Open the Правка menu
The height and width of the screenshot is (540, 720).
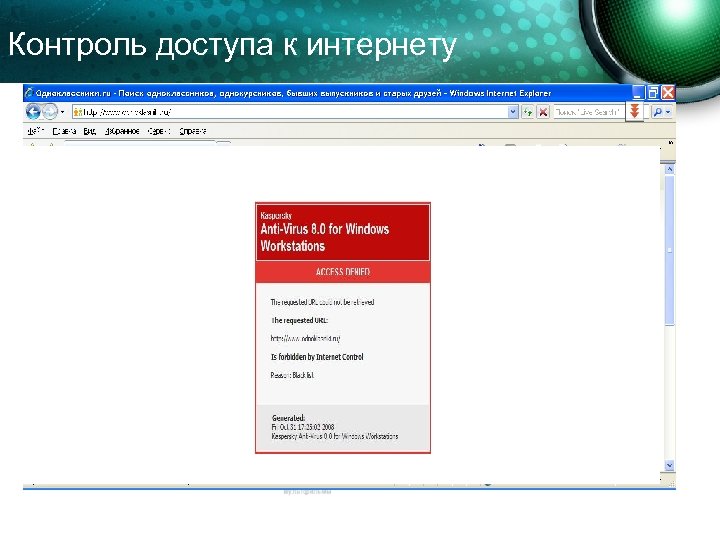tap(64, 131)
